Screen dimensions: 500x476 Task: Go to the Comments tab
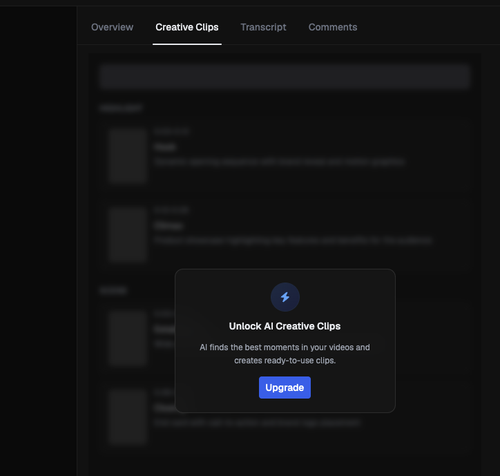pos(333,27)
